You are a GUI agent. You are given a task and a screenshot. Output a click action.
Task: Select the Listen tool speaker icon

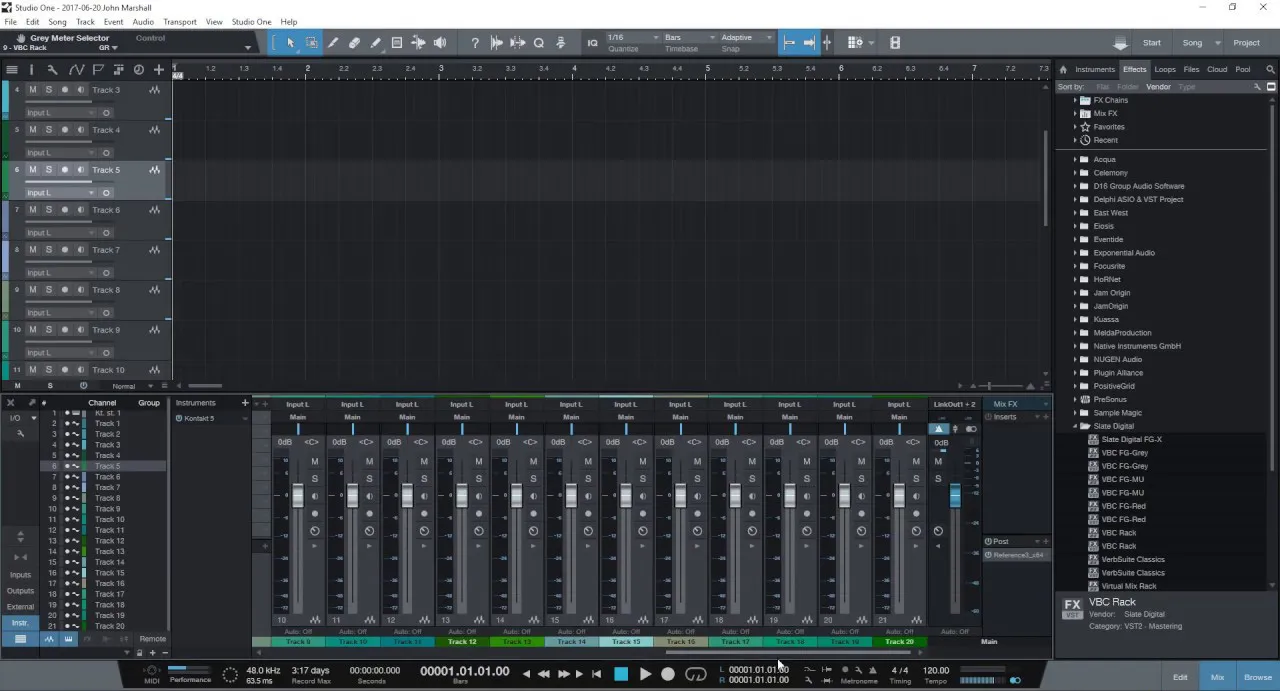click(439, 43)
